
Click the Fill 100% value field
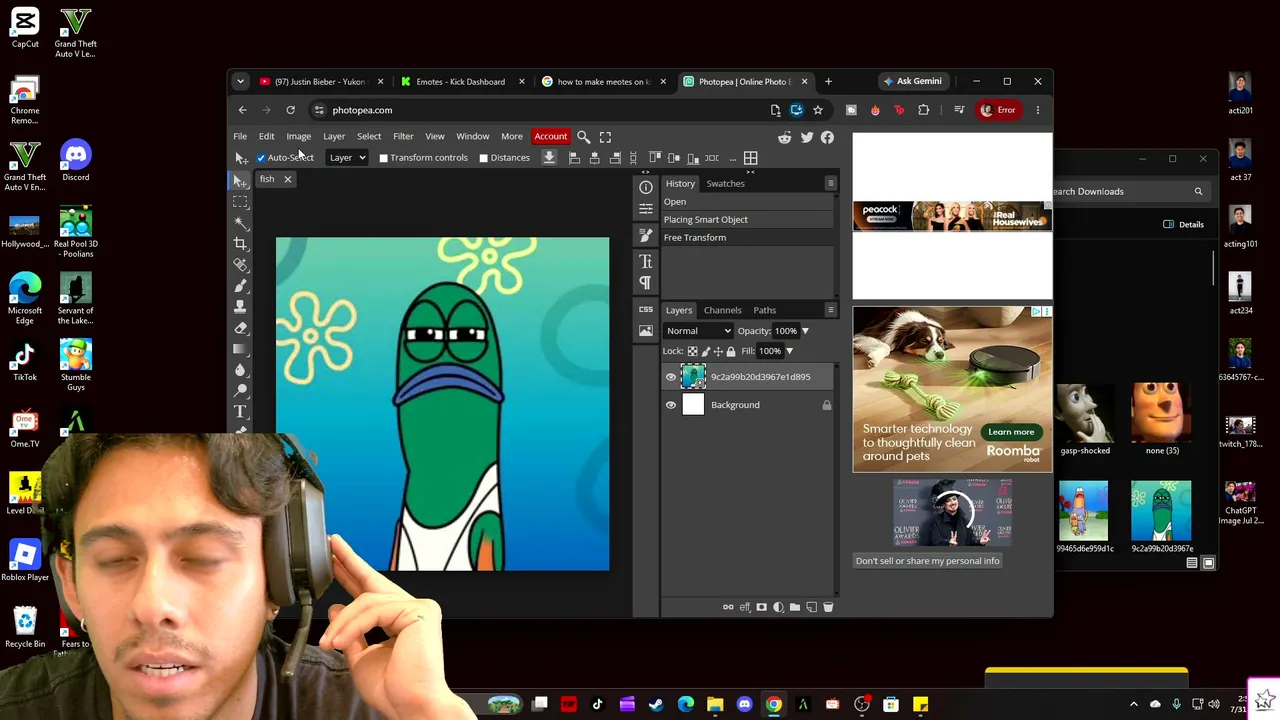[x=769, y=351]
